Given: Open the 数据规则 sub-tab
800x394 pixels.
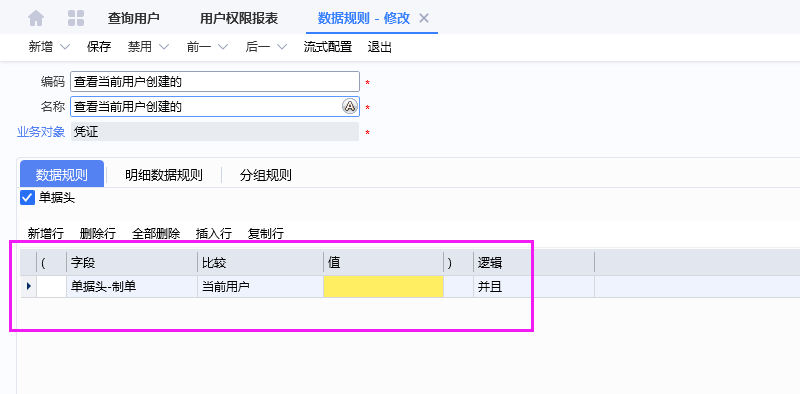Looking at the screenshot, I should [x=62, y=175].
